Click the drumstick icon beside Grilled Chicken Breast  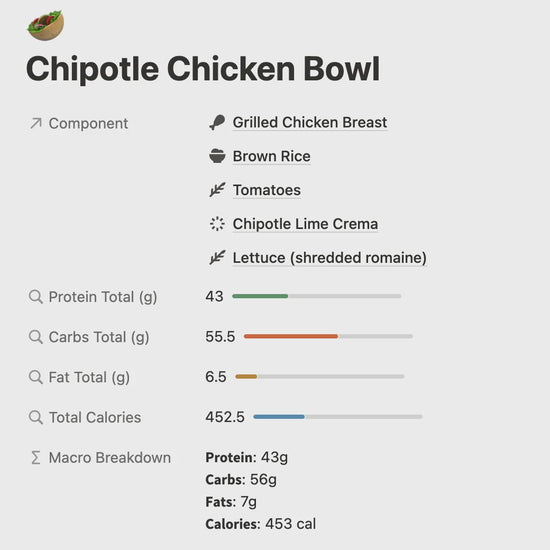point(217,122)
